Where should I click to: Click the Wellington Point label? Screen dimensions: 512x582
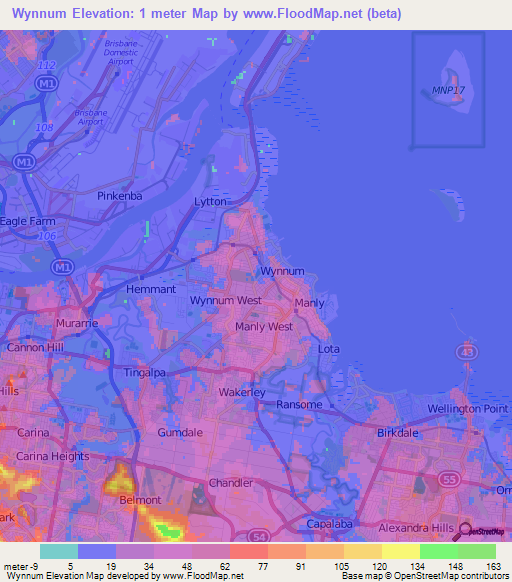[467, 409]
